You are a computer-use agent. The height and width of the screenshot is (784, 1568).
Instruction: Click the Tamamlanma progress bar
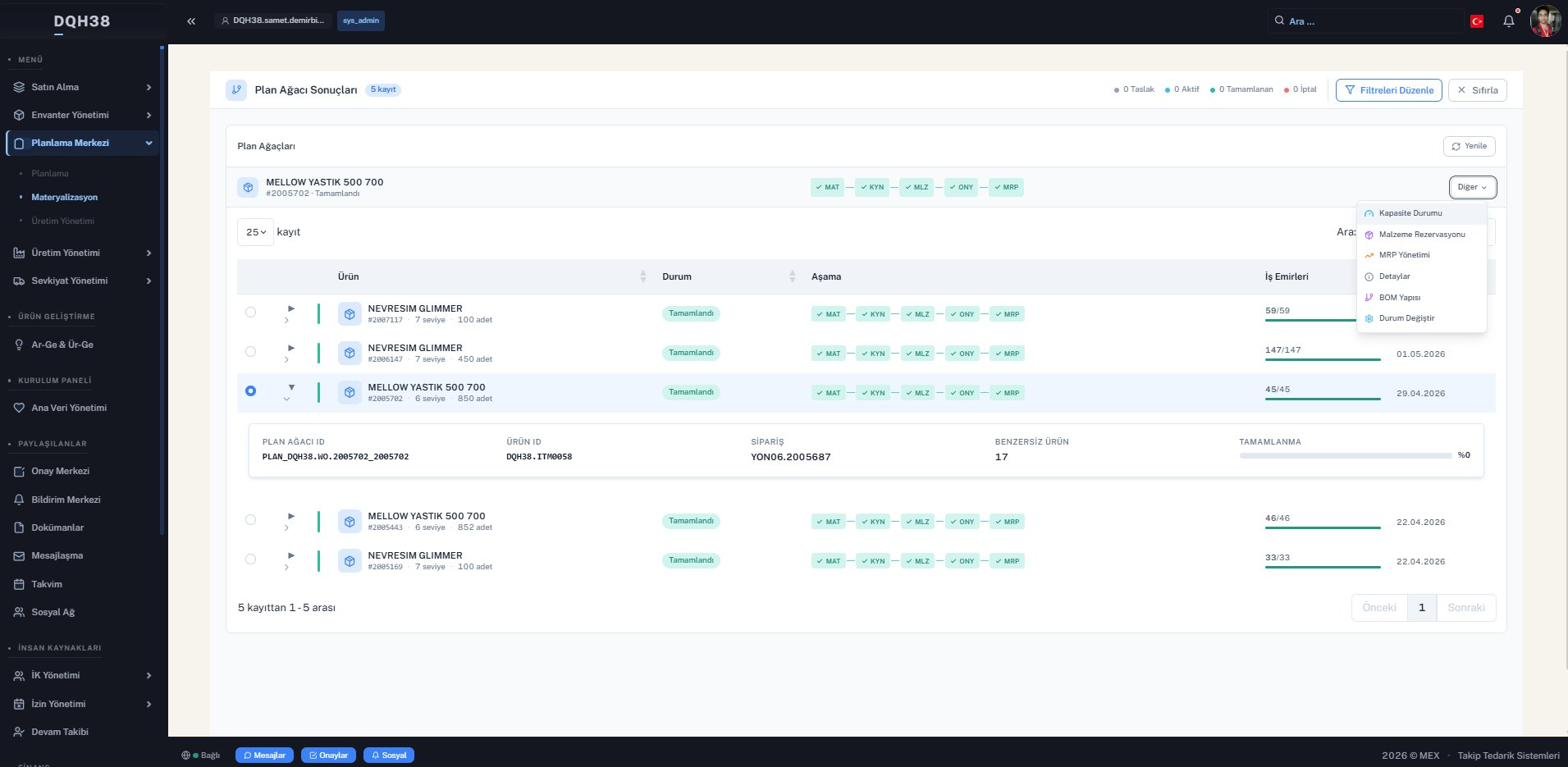tap(1345, 456)
